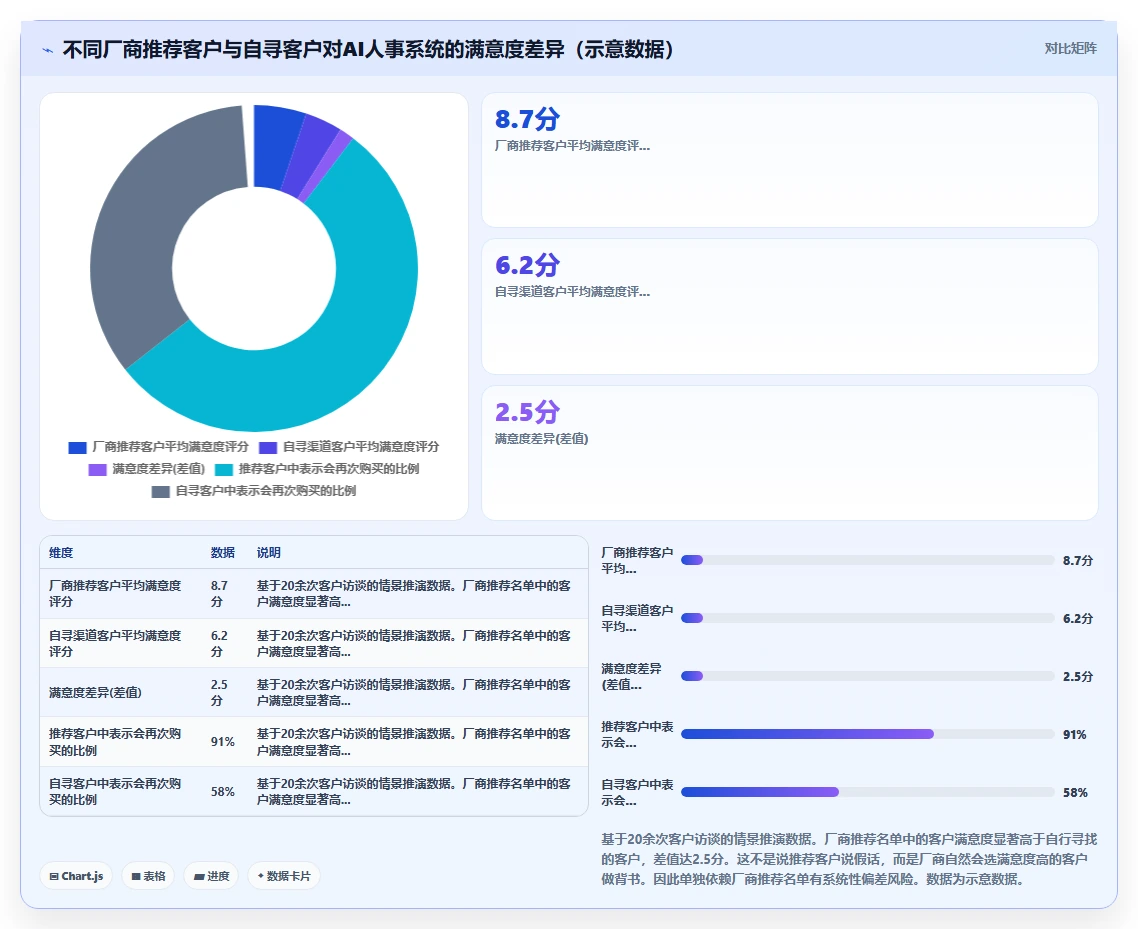Viewport: 1138px width, 929px height.
Task: Click the dashboard title text
Action: [369, 49]
